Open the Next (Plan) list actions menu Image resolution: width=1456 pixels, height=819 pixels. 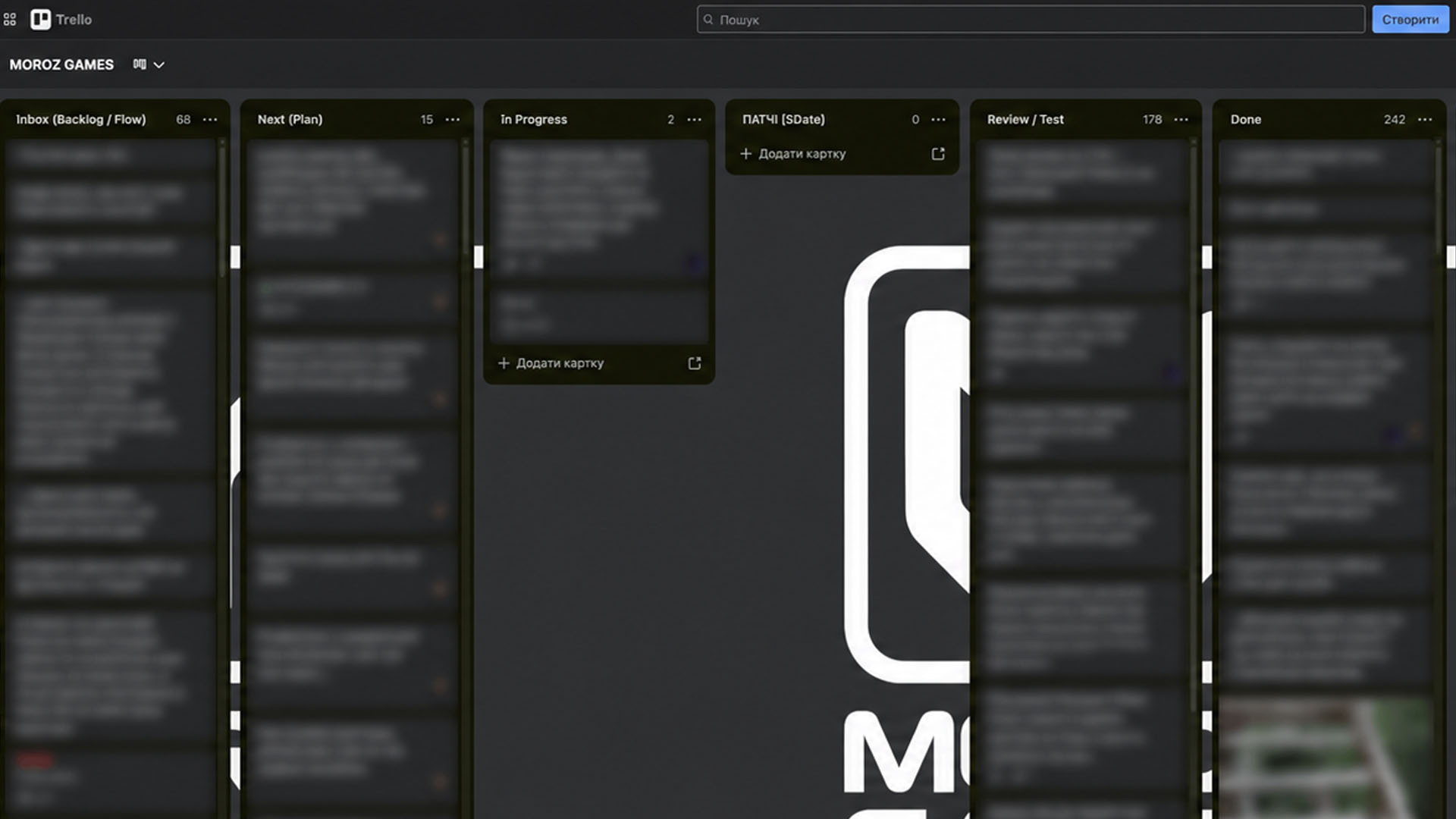click(x=453, y=120)
